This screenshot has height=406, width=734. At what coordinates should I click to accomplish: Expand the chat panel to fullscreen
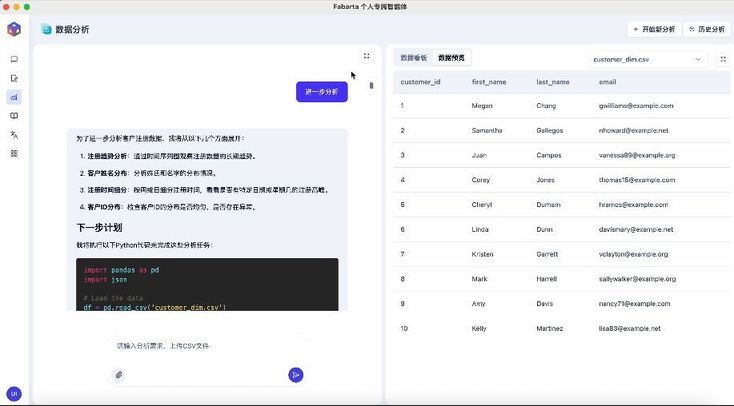click(x=367, y=56)
